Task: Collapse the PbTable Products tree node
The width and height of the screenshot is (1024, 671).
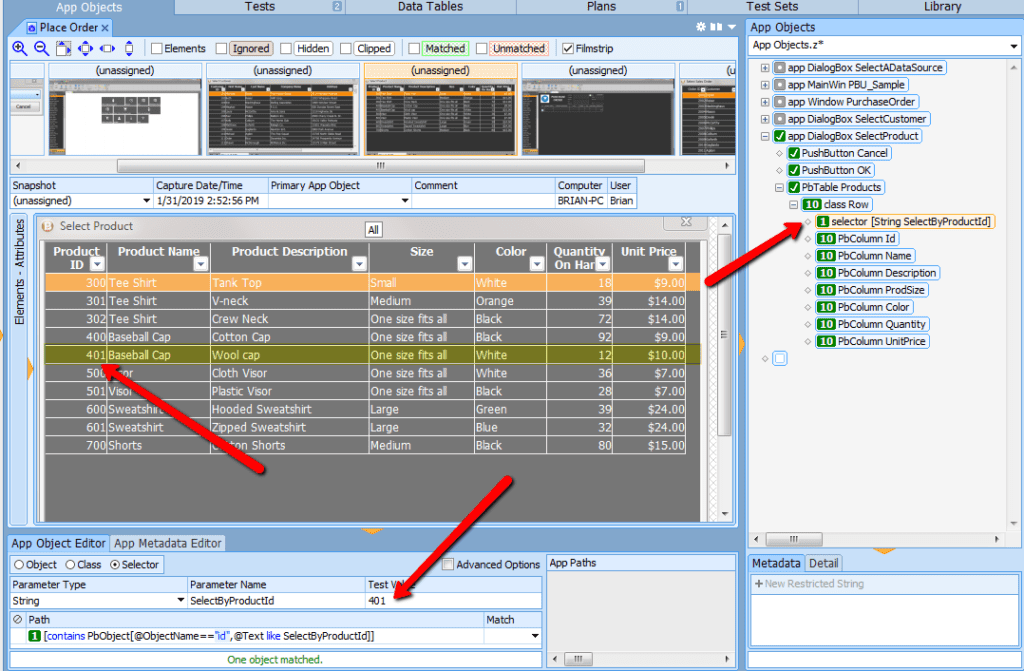Action: tap(779, 187)
